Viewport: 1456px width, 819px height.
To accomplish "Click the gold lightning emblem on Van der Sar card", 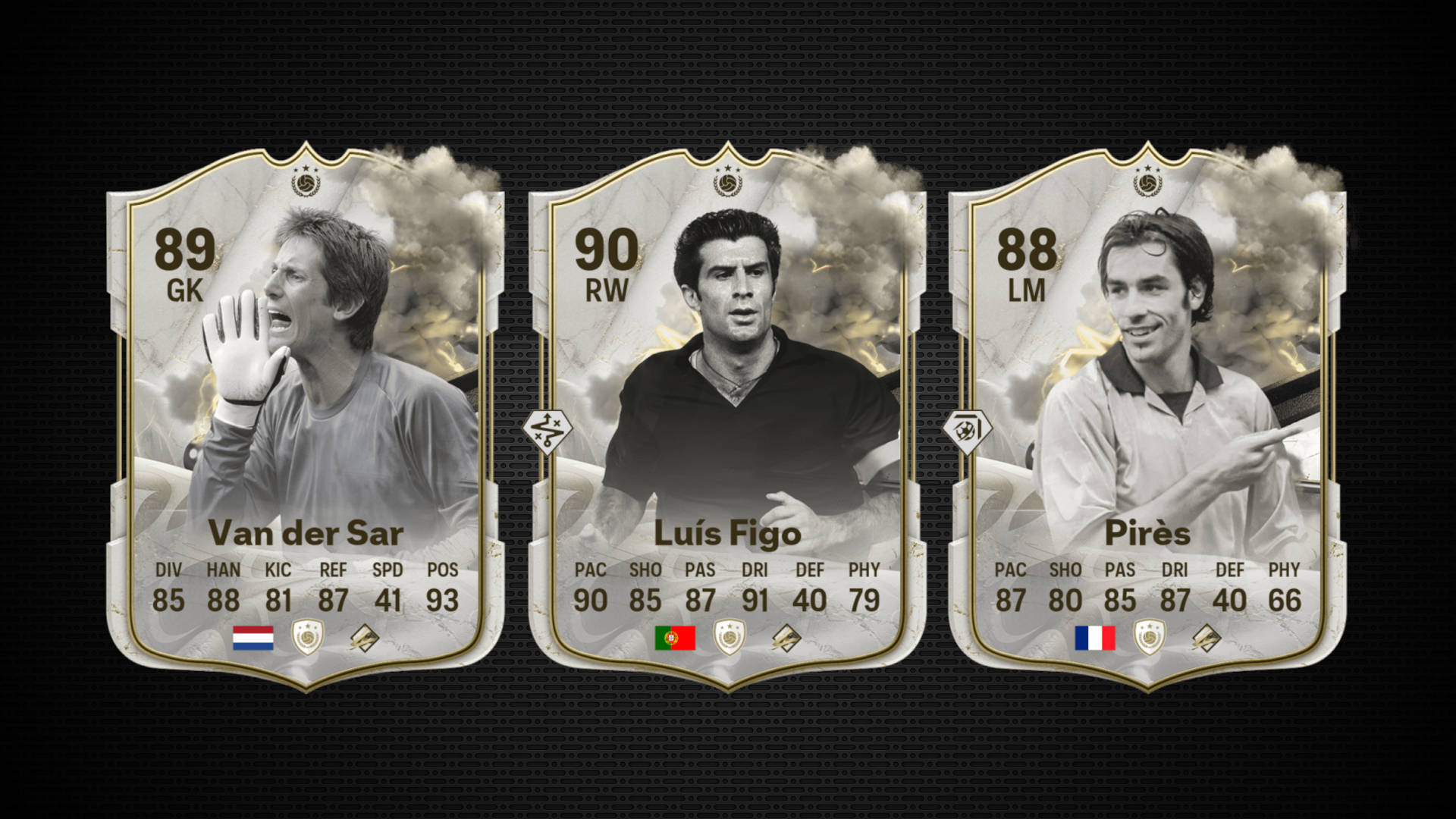I will pyautogui.click(x=365, y=638).
